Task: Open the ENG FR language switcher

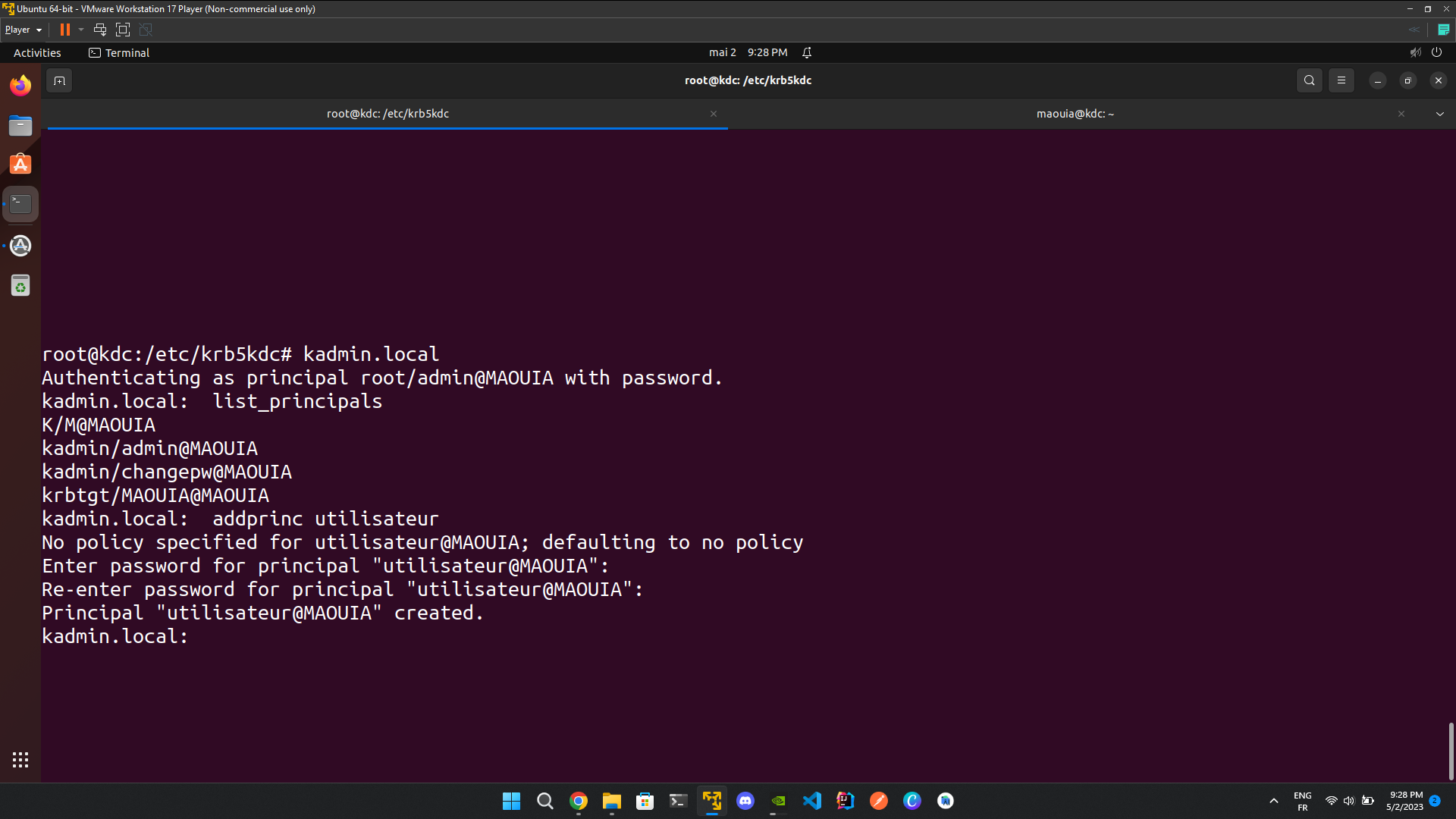Action: click(x=1303, y=801)
